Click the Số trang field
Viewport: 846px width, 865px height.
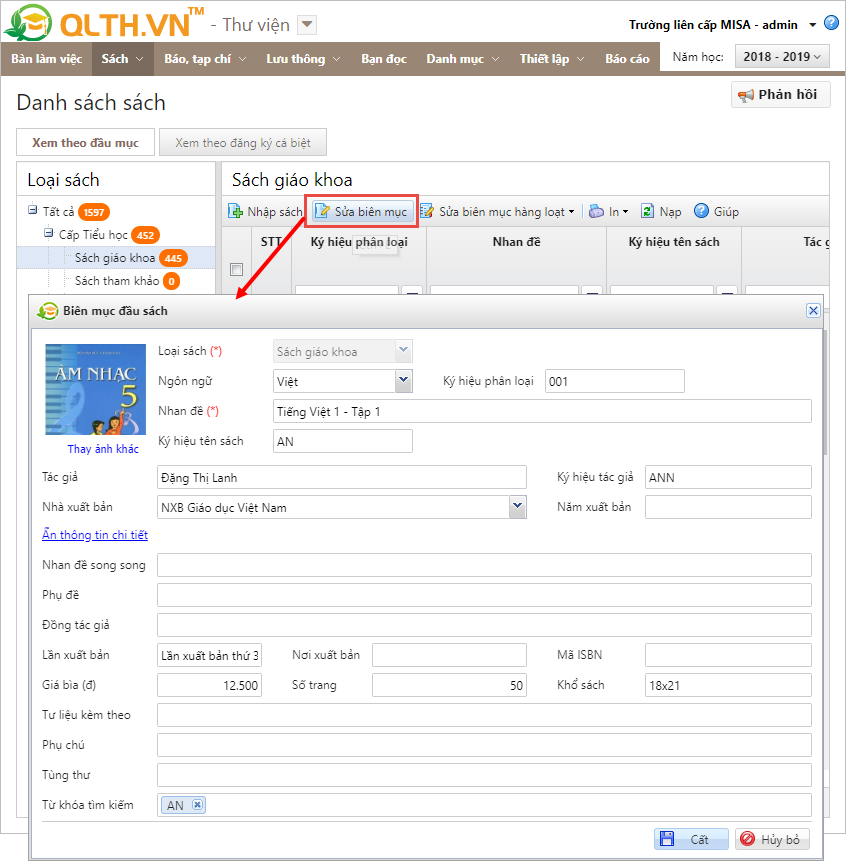(x=449, y=685)
